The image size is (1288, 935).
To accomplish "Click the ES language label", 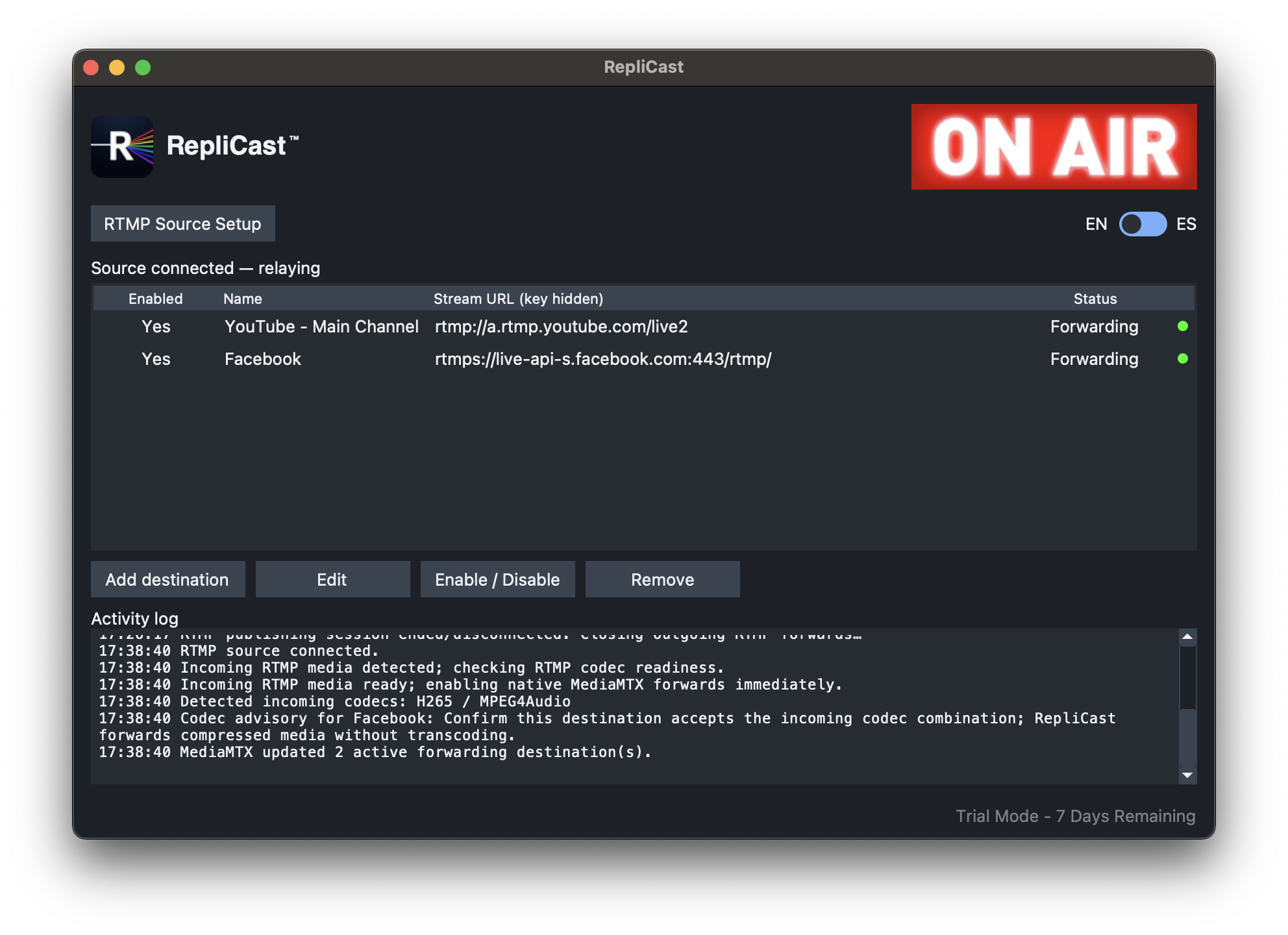I will click(1186, 224).
